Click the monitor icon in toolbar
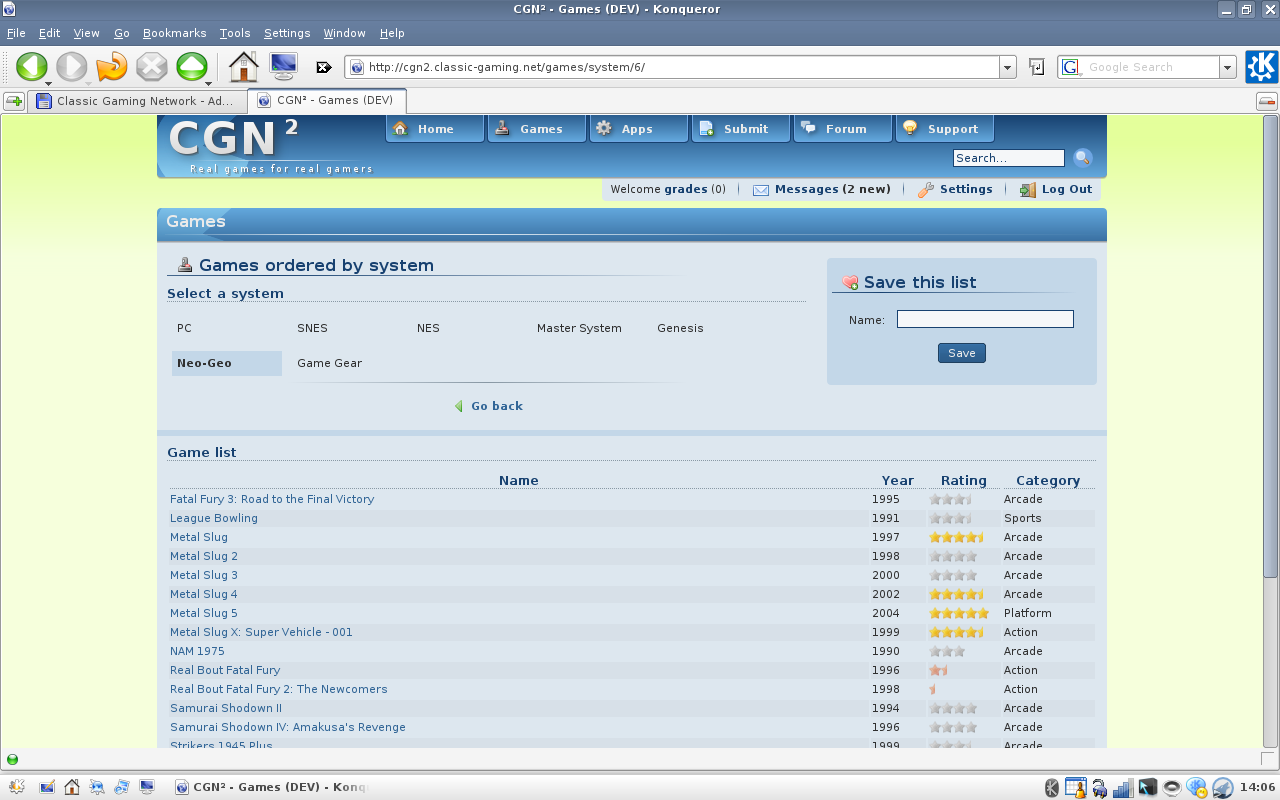Image resolution: width=1280 pixels, height=800 pixels. click(x=283, y=67)
